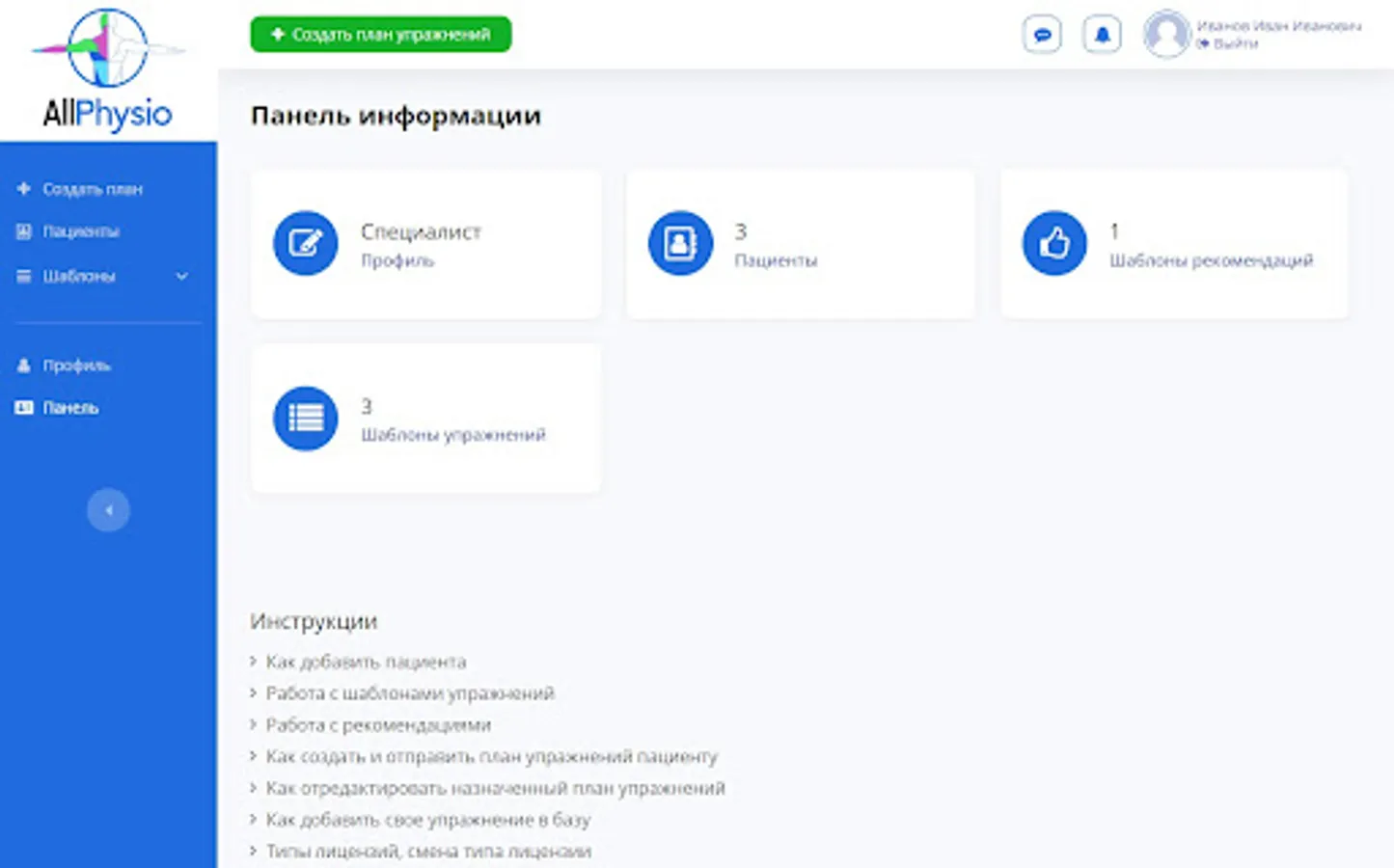Click the card icon beside sidebar Панель
Image resolution: width=1394 pixels, height=868 pixels.
pos(24,408)
